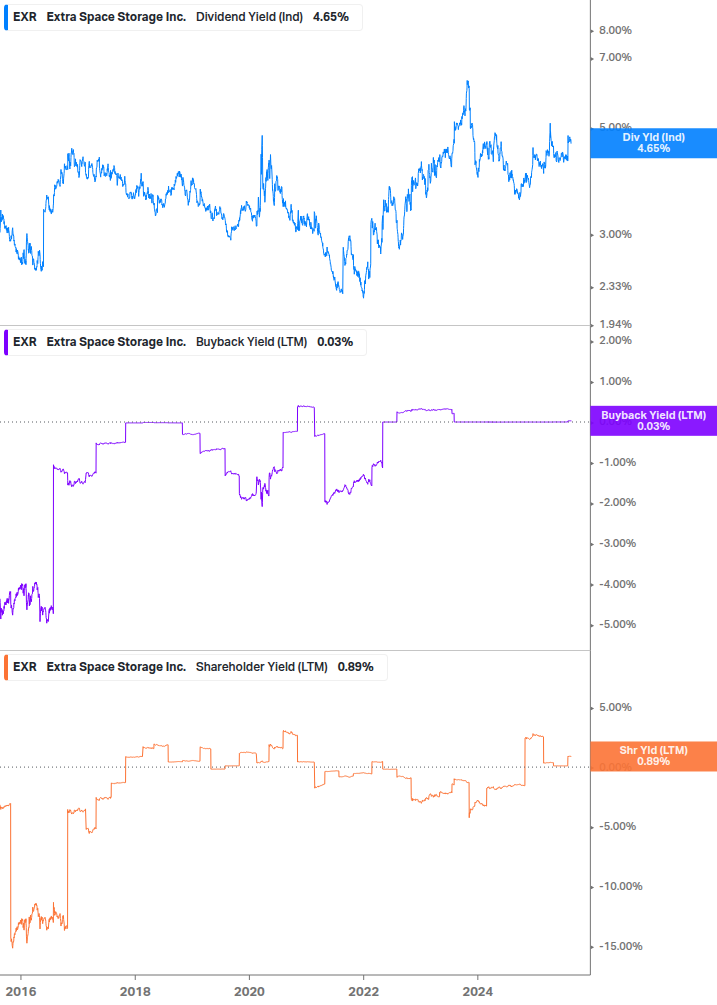Click the 8.00% axis label in dividend chart

click(x=615, y=30)
